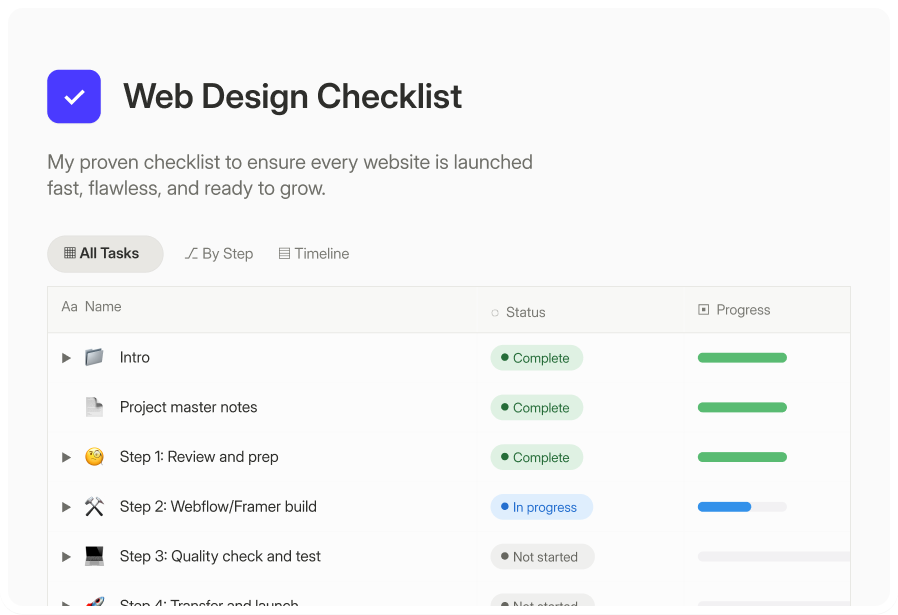Click the folder icon beside Intro
This screenshot has height=615, width=898.
94,357
